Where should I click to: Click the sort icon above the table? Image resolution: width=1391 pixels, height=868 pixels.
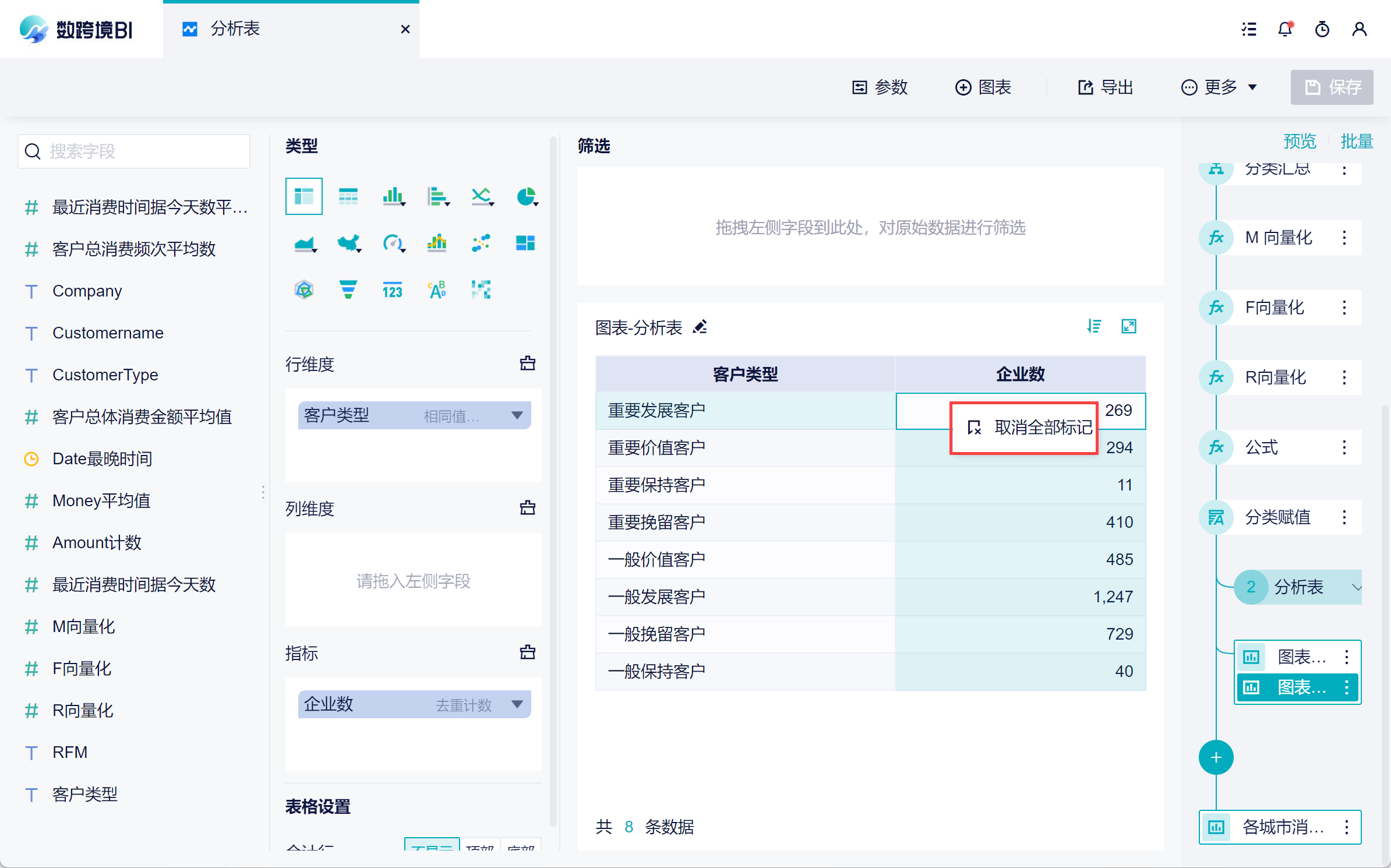(1094, 326)
